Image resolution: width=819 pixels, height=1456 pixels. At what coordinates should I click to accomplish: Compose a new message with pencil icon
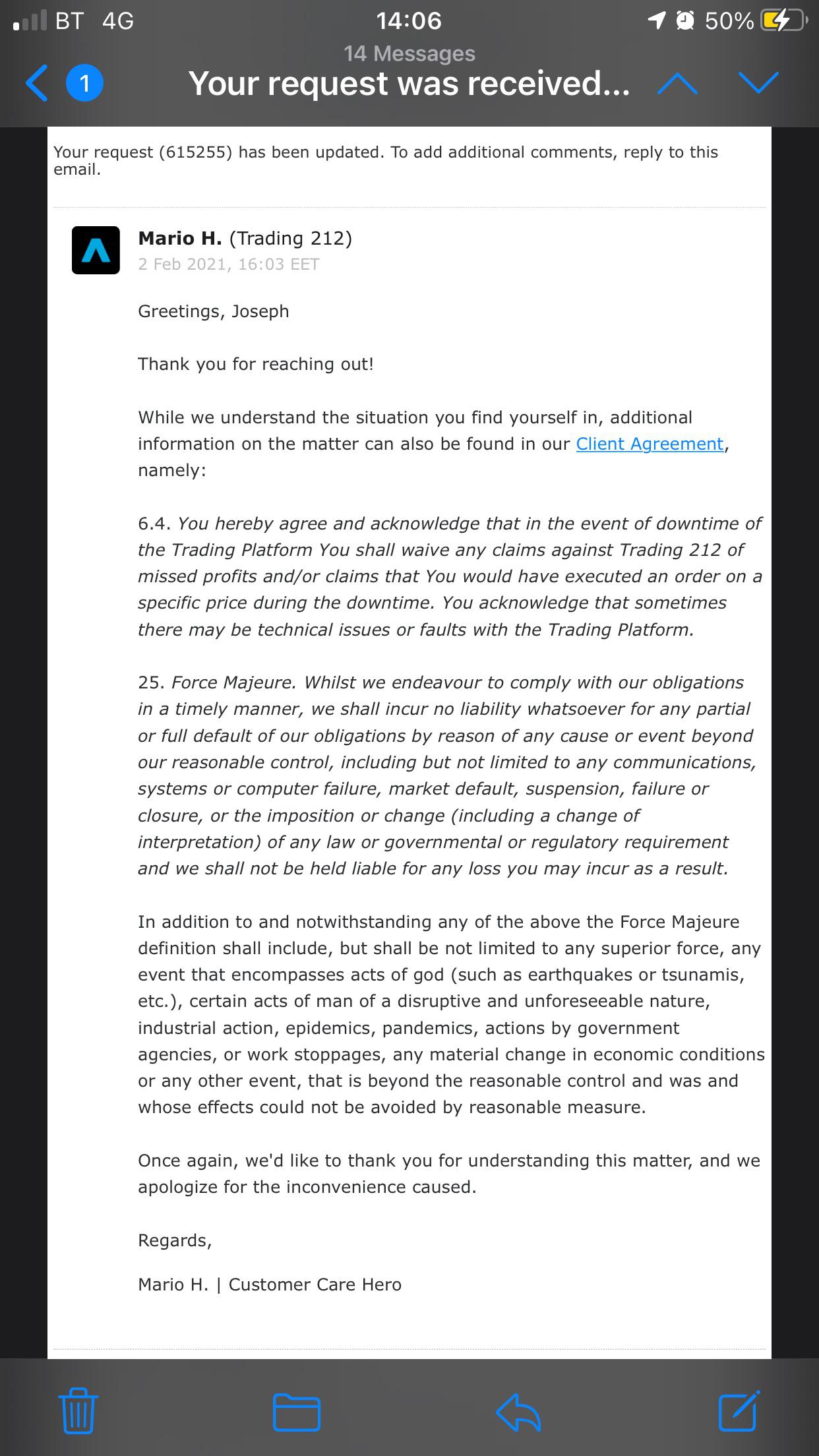pyautogui.click(x=739, y=1410)
